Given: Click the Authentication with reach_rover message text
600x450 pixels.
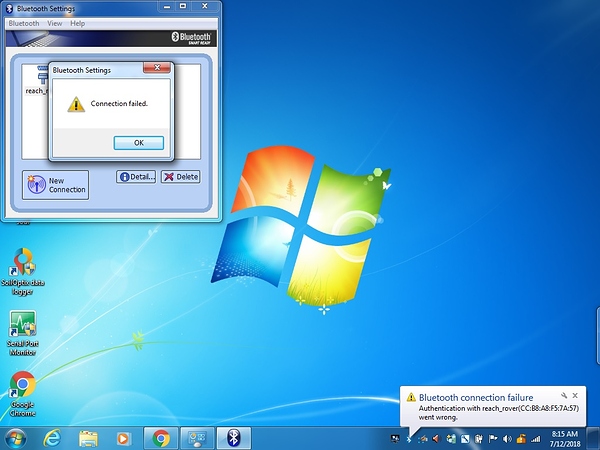Looking at the screenshot, I should [499, 412].
